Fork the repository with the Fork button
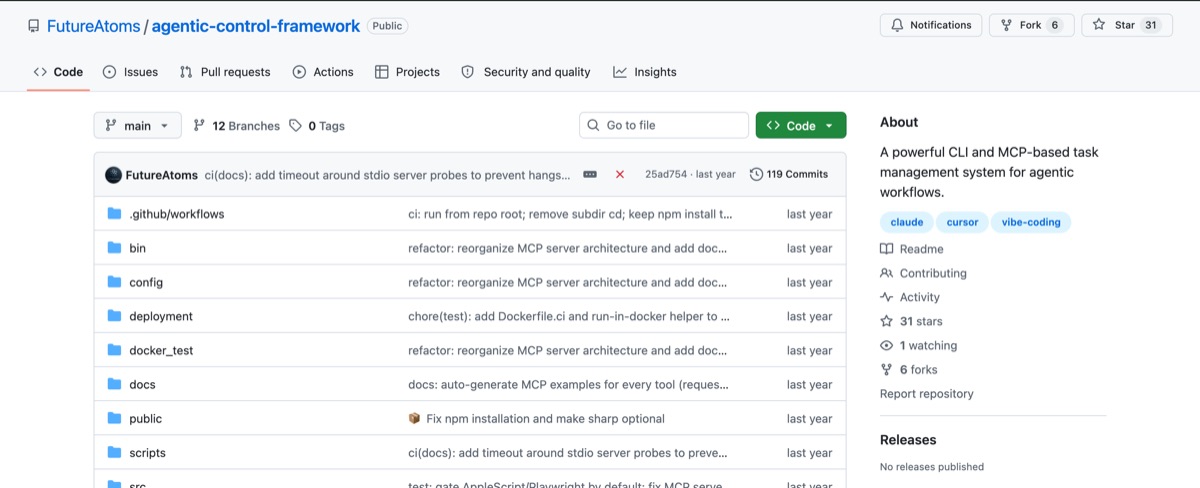Image resolution: width=1200 pixels, height=488 pixels. pyautogui.click(x=1031, y=25)
